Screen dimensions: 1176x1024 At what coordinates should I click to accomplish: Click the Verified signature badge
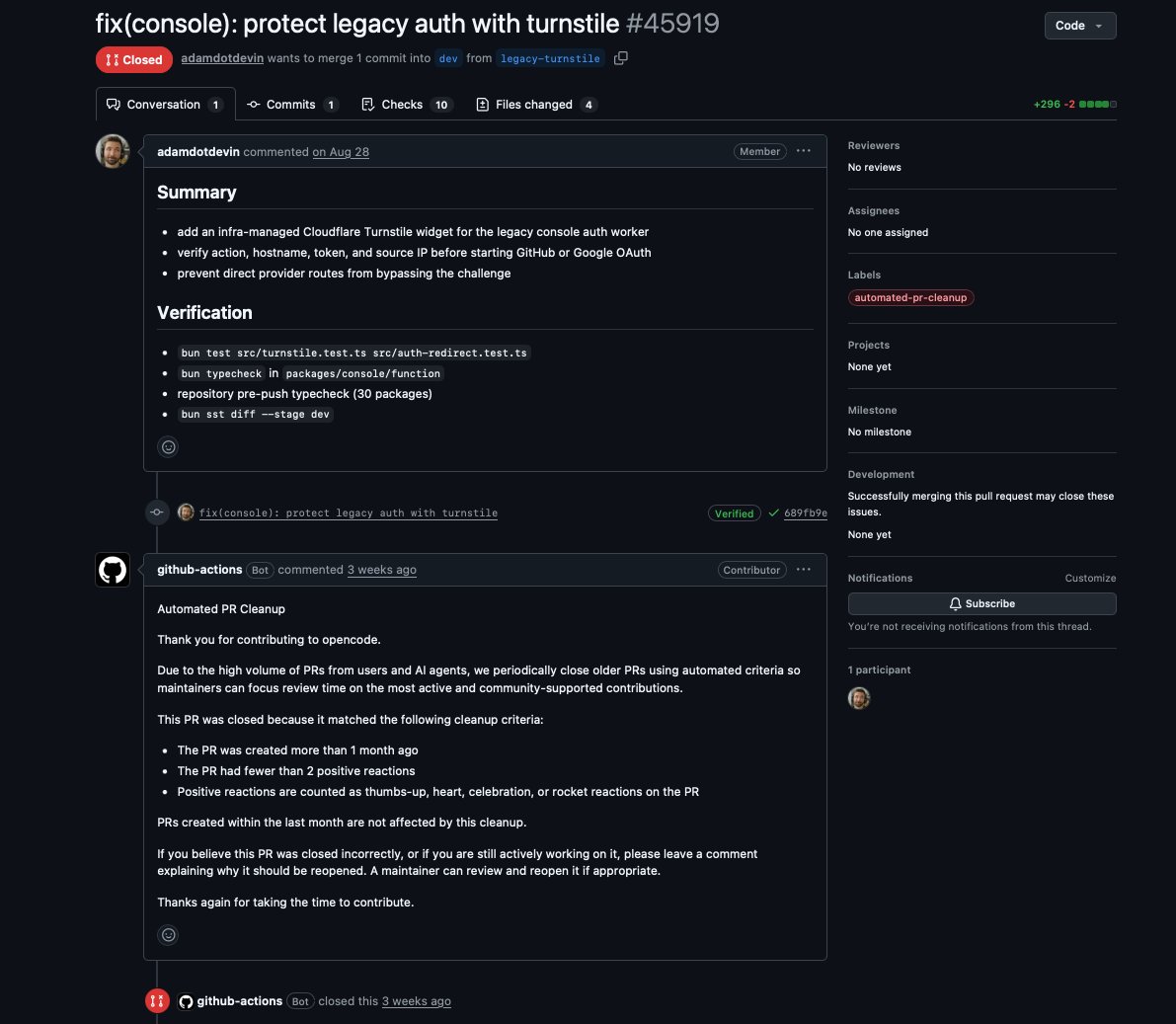pyautogui.click(x=734, y=513)
